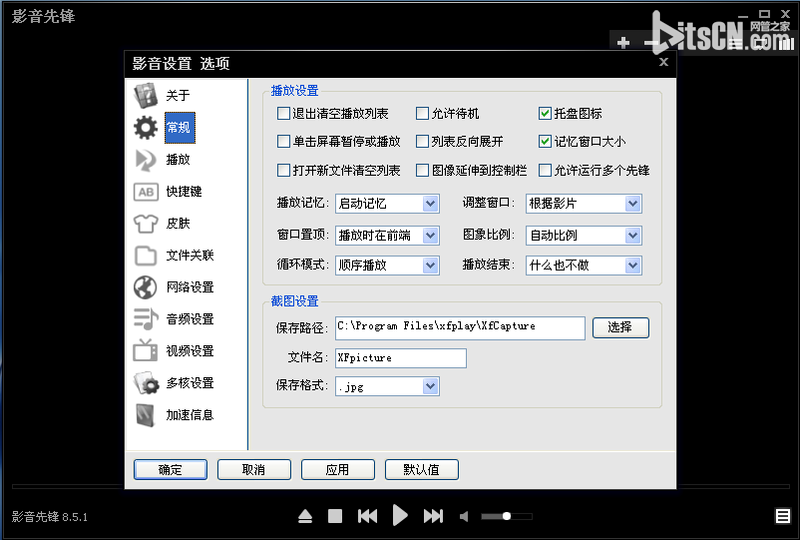Toggle the playlist icon at bottom right
The width and height of the screenshot is (800, 540).
click(x=783, y=516)
